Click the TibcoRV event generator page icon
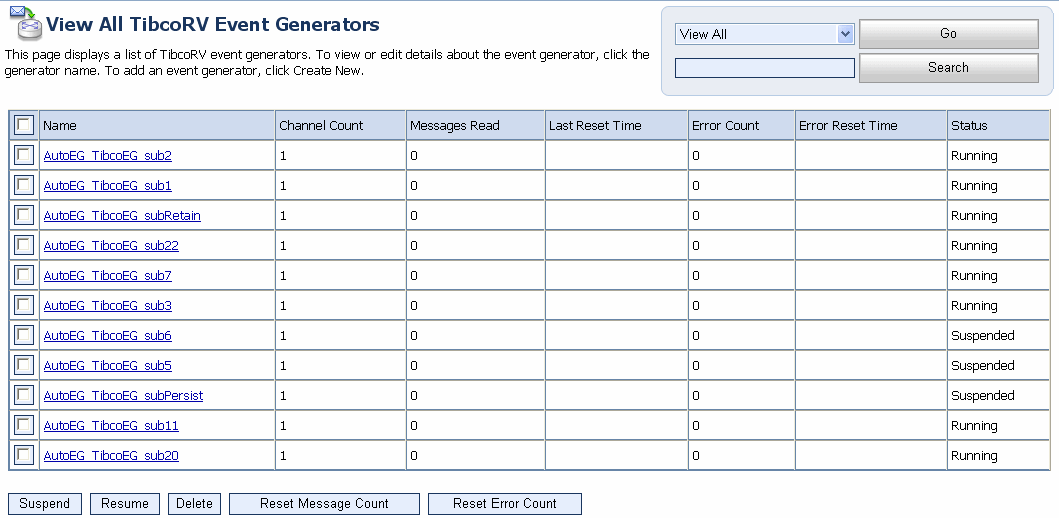The image size is (1059, 518). pos(24,22)
